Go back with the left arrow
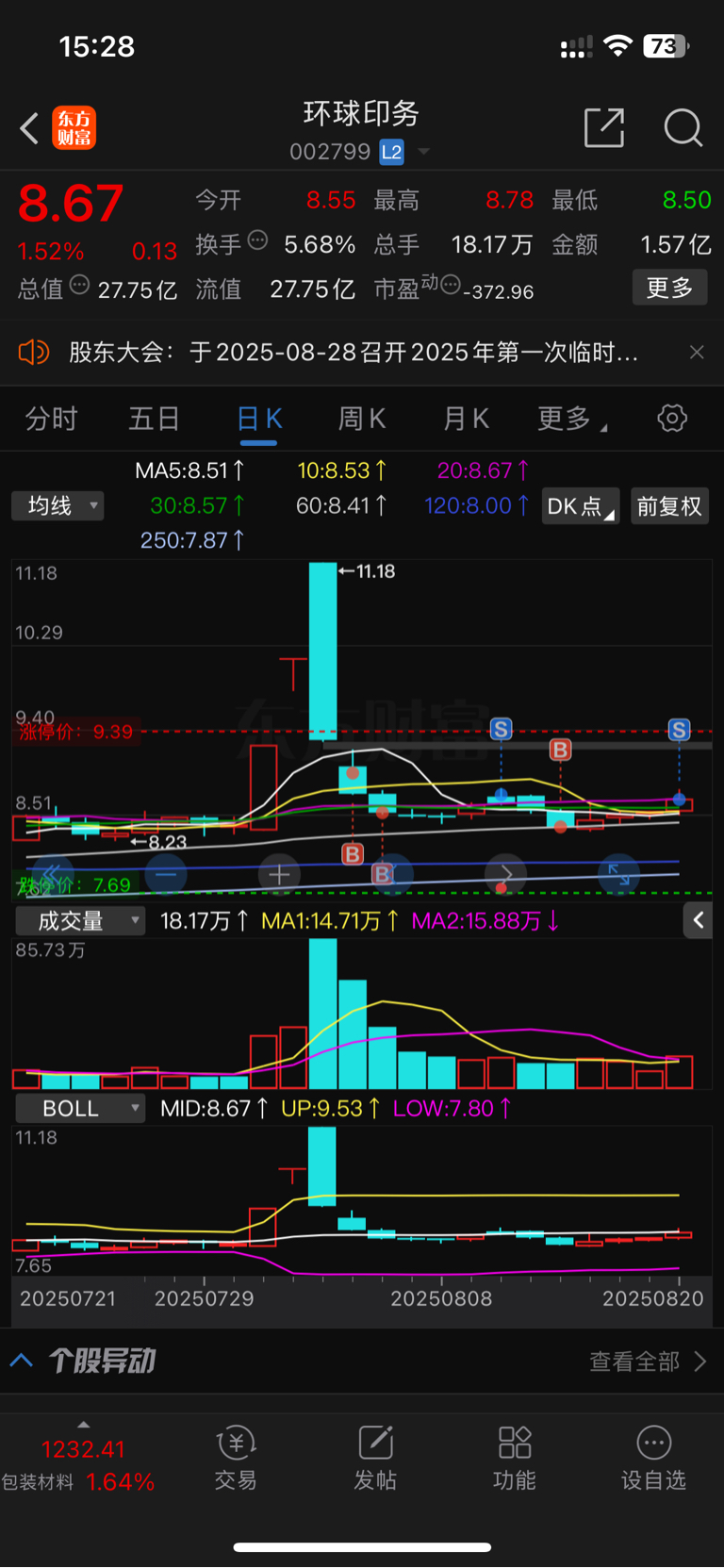Viewport: 724px width, 1568px height. (30, 128)
